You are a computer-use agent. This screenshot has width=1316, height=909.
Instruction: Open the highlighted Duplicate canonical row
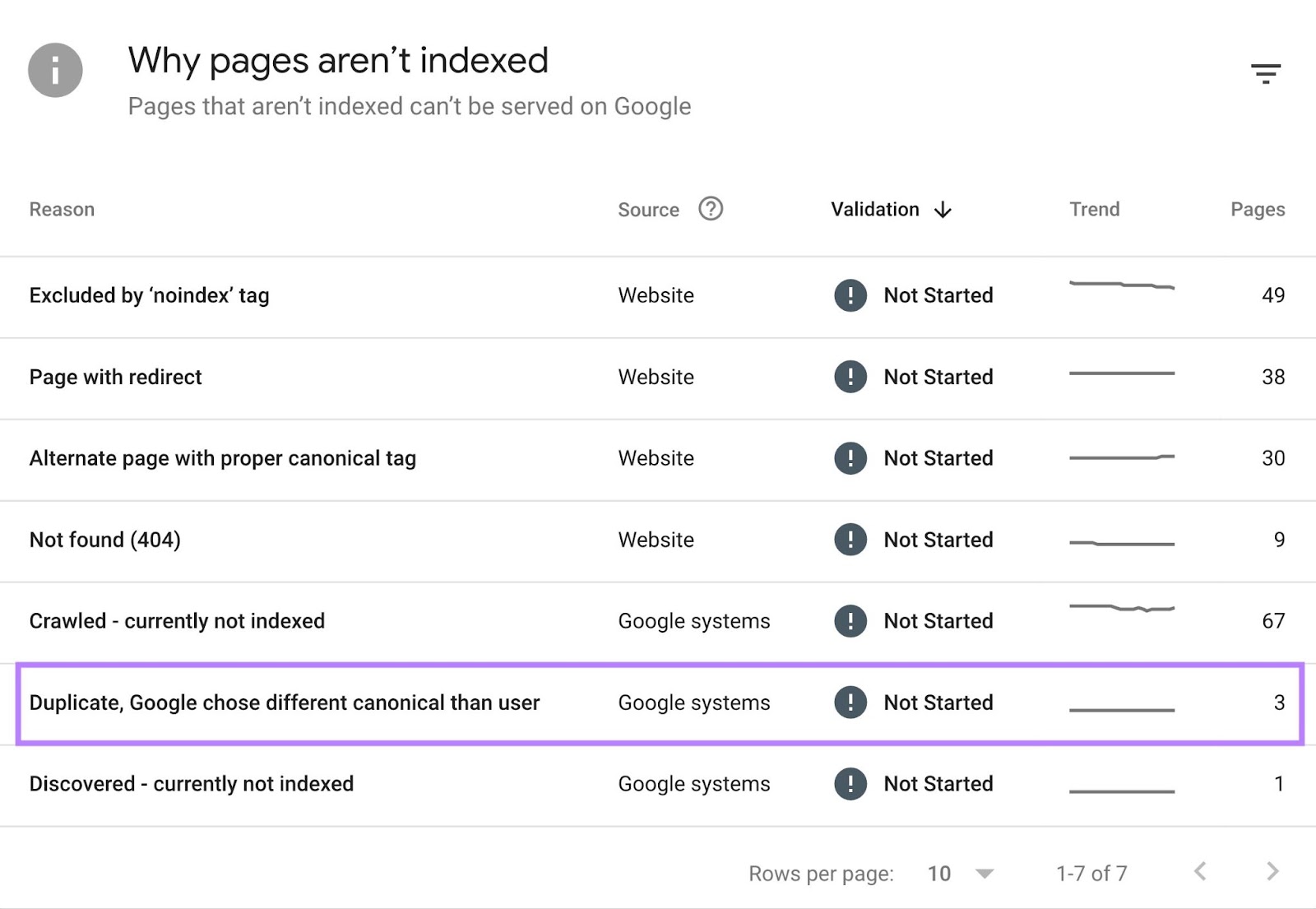click(284, 703)
